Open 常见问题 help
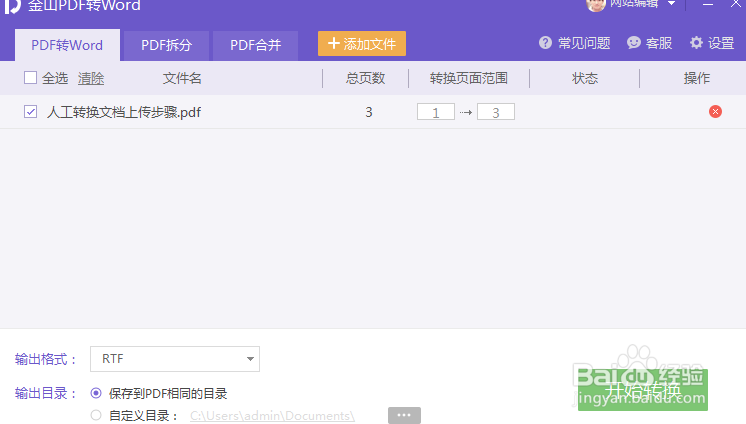Image resolution: width=746 pixels, height=424 pixels. coord(575,43)
